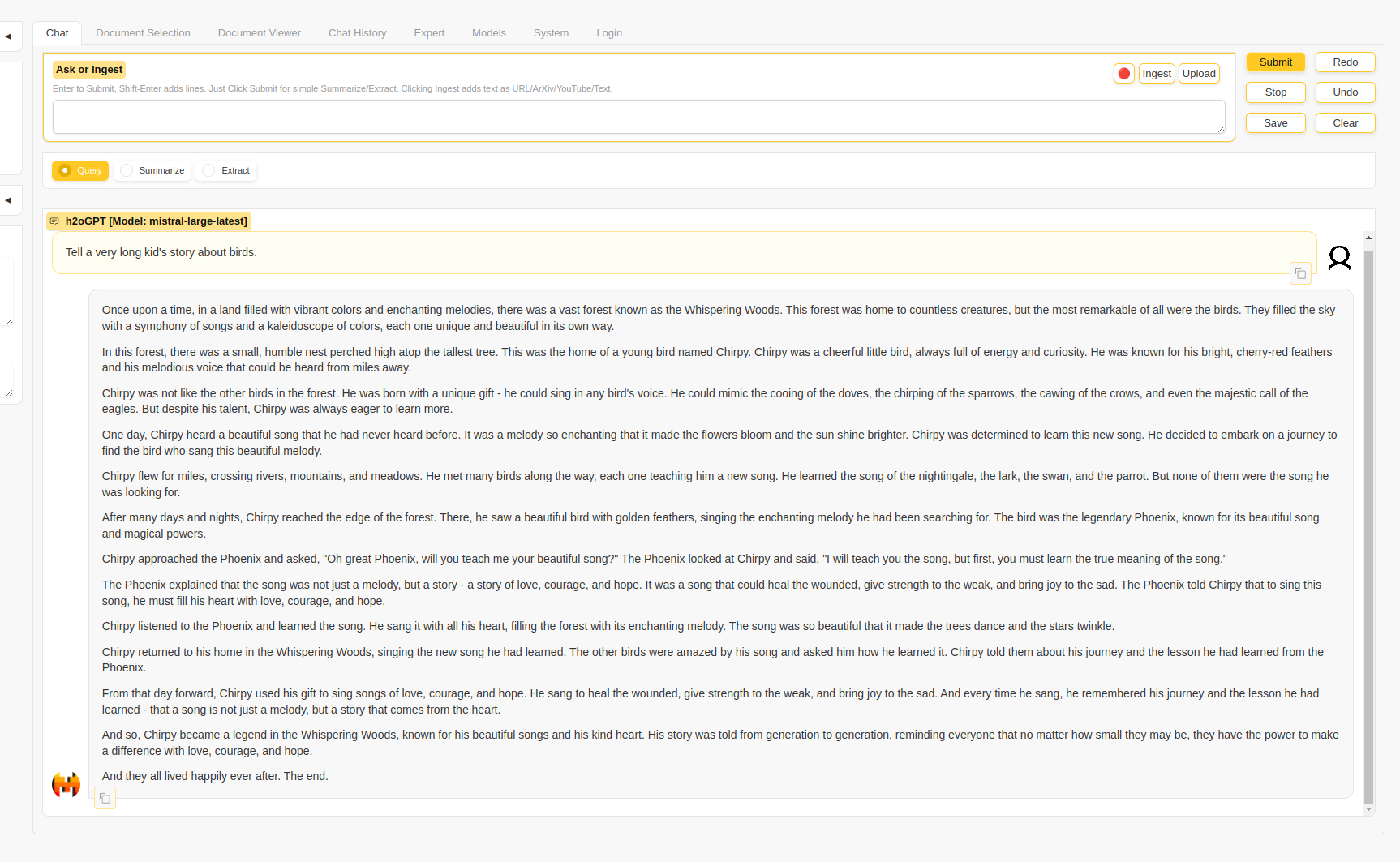The width and height of the screenshot is (1400, 862).
Task: Click the Mistral bot avatar icon
Action: tap(66, 784)
